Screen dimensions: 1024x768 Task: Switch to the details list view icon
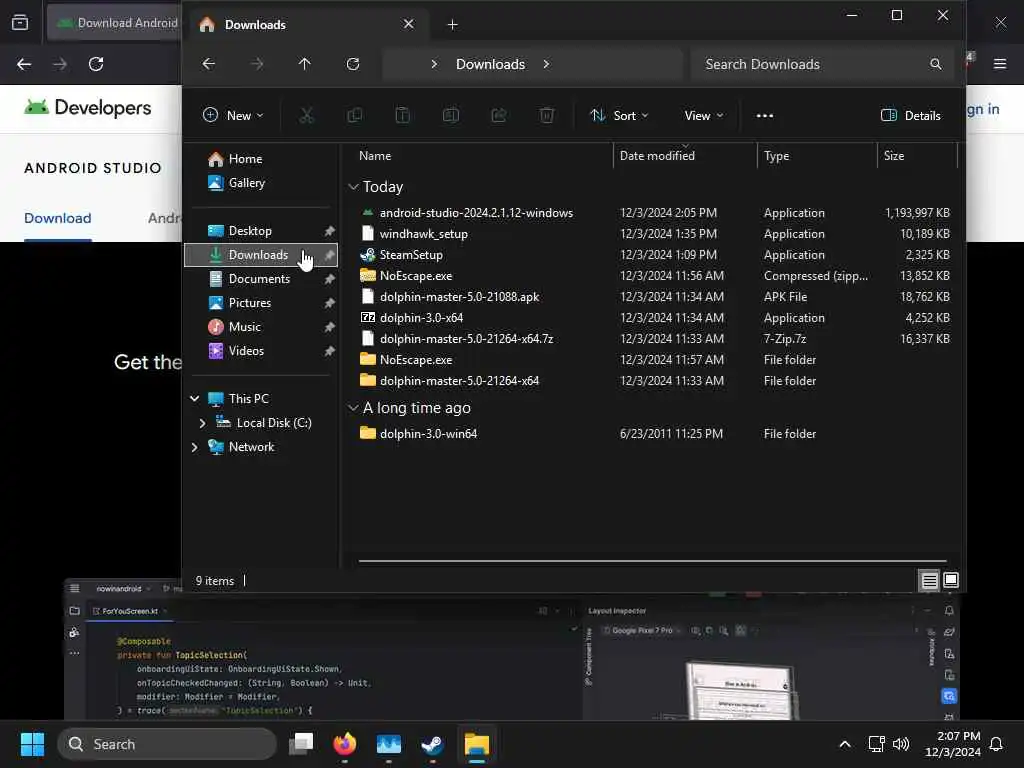[929, 580]
